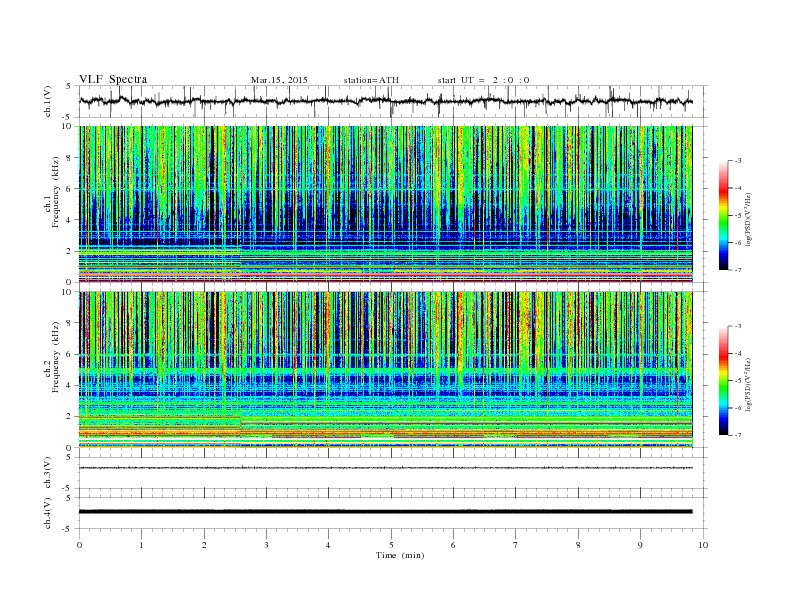The height and width of the screenshot is (612, 792).
Task: Click the '2' kHz tick on ch.2 spectrogram
Action: [70, 417]
